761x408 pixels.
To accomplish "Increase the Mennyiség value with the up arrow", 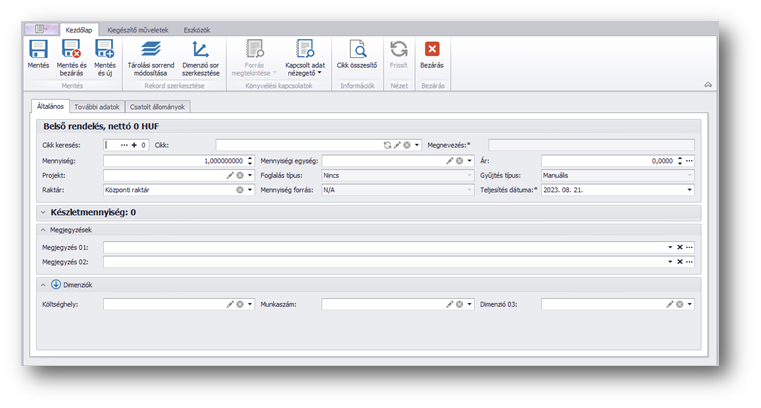I will (x=250, y=157).
